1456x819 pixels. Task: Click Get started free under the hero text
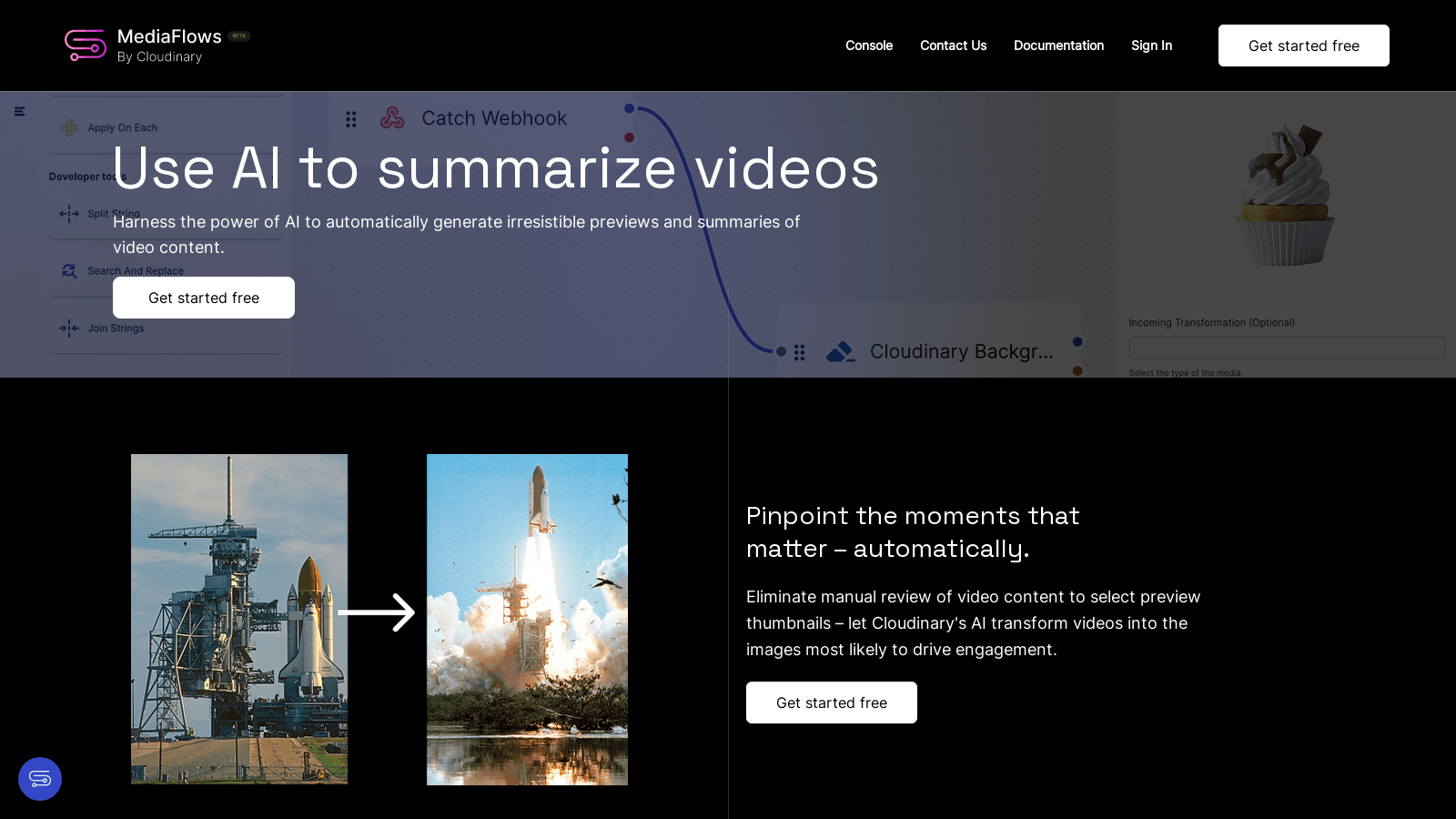pos(204,298)
